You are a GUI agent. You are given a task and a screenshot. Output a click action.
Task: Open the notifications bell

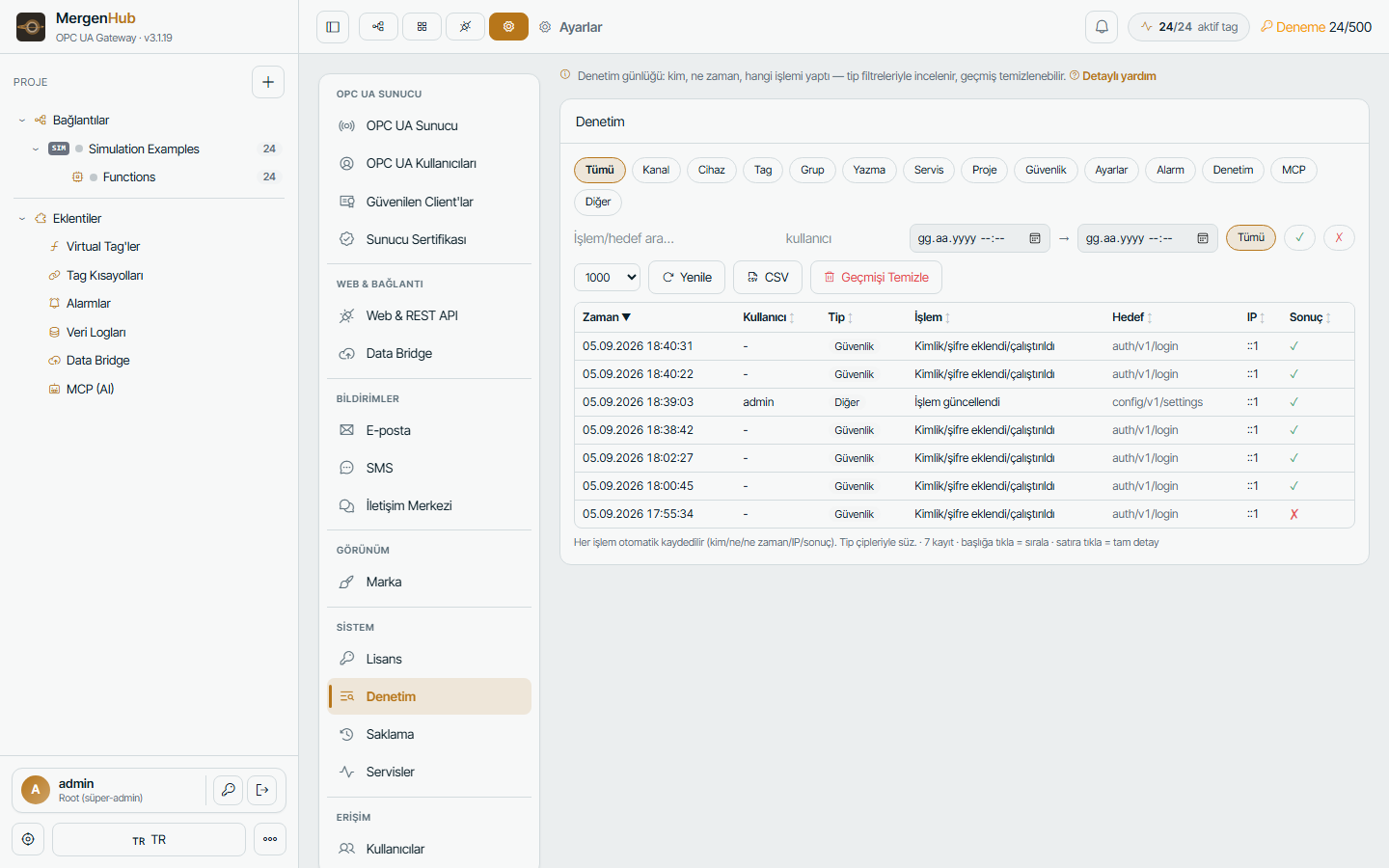point(1102,27)
